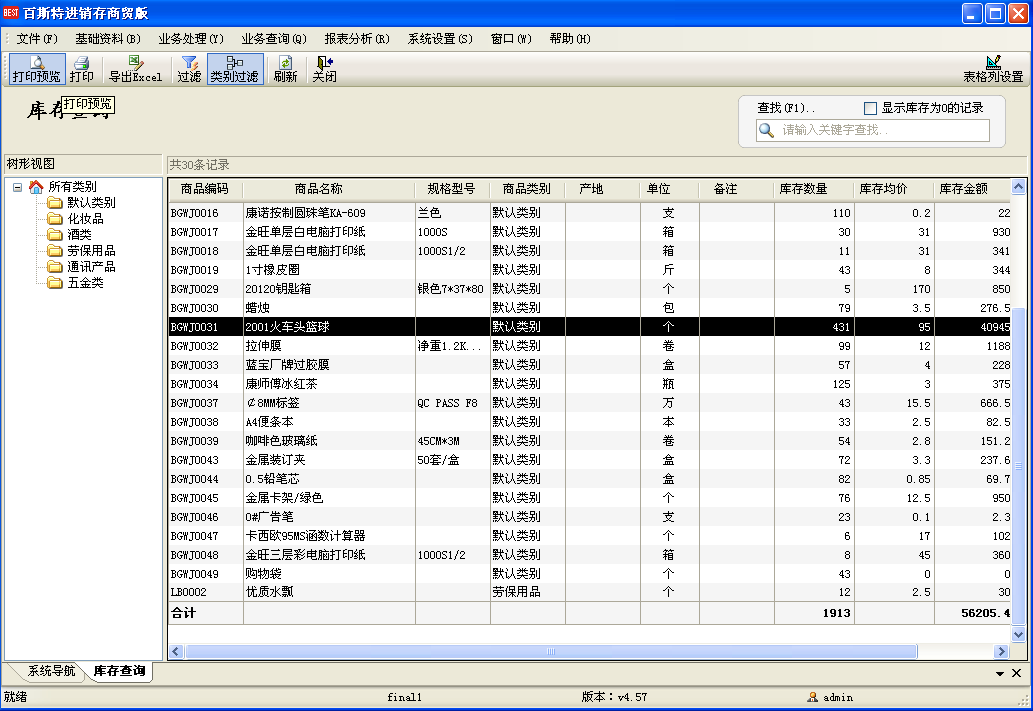Screen dimensions: 1033x711
Task: Switch to the 系统导航 tab
Action: (x=50, y=672)
